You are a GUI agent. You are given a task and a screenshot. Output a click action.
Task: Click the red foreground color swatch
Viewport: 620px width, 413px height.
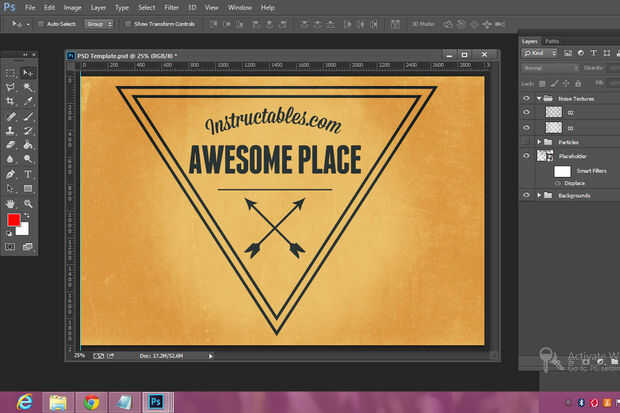click(x=13, y=220)
